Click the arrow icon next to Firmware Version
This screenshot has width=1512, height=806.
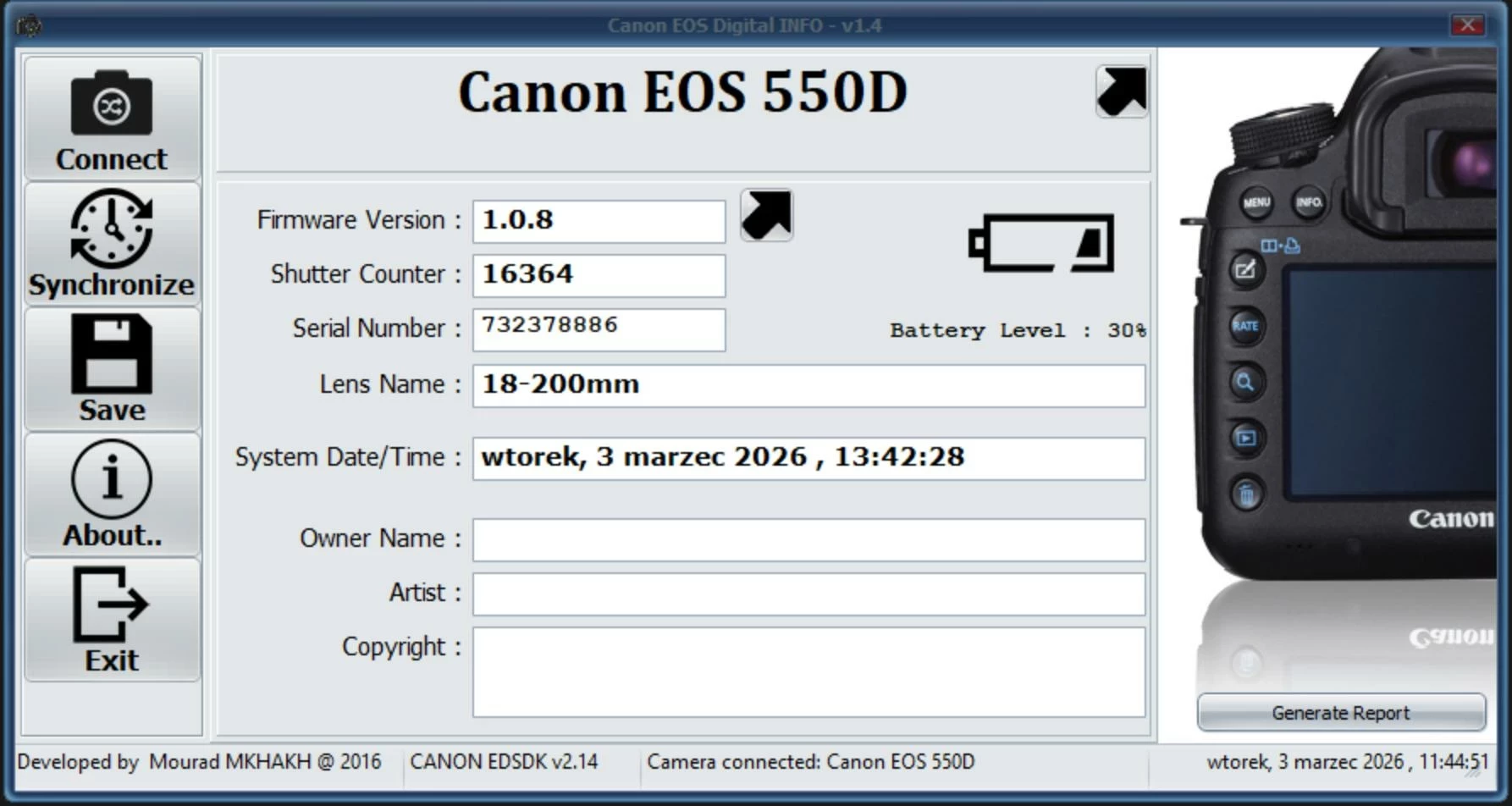(x=766, y=216)
